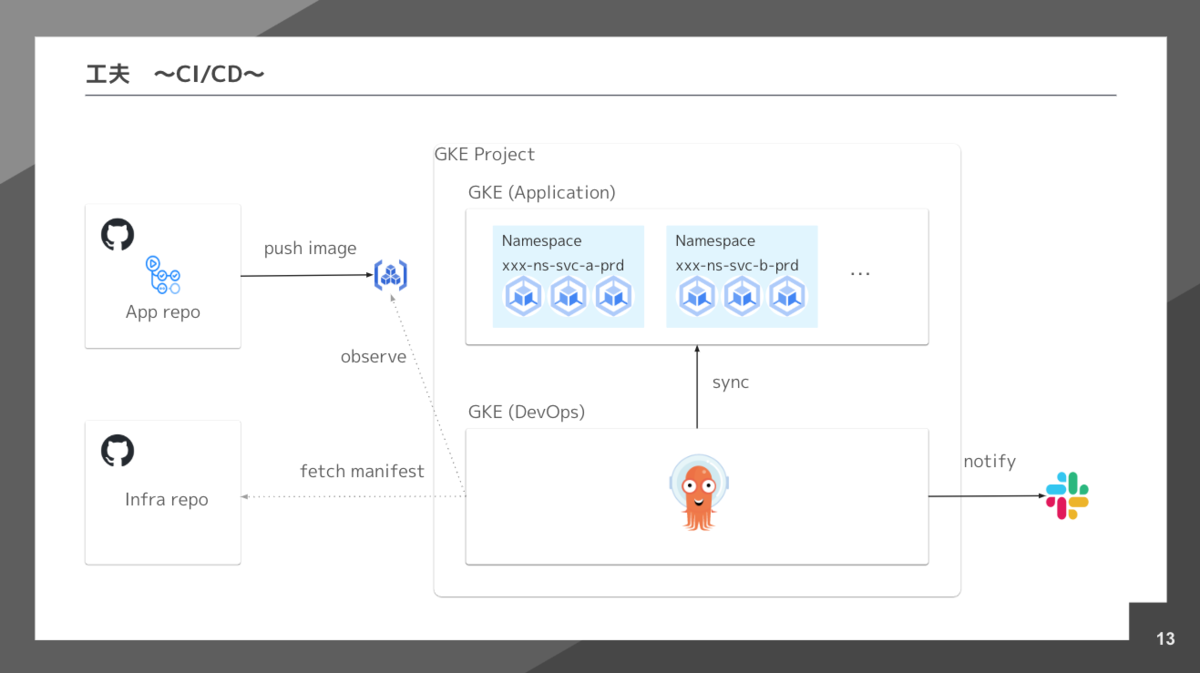Click the "App repo" label

point(163,312)
